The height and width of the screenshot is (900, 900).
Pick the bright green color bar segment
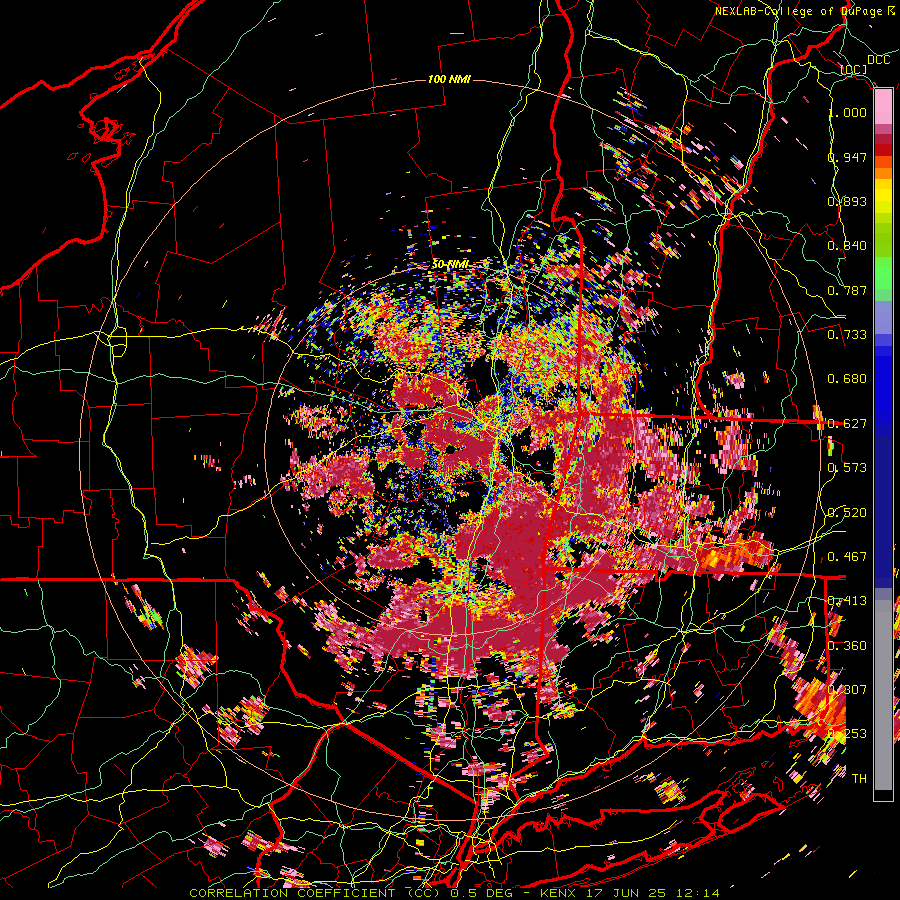pos(883,273)
